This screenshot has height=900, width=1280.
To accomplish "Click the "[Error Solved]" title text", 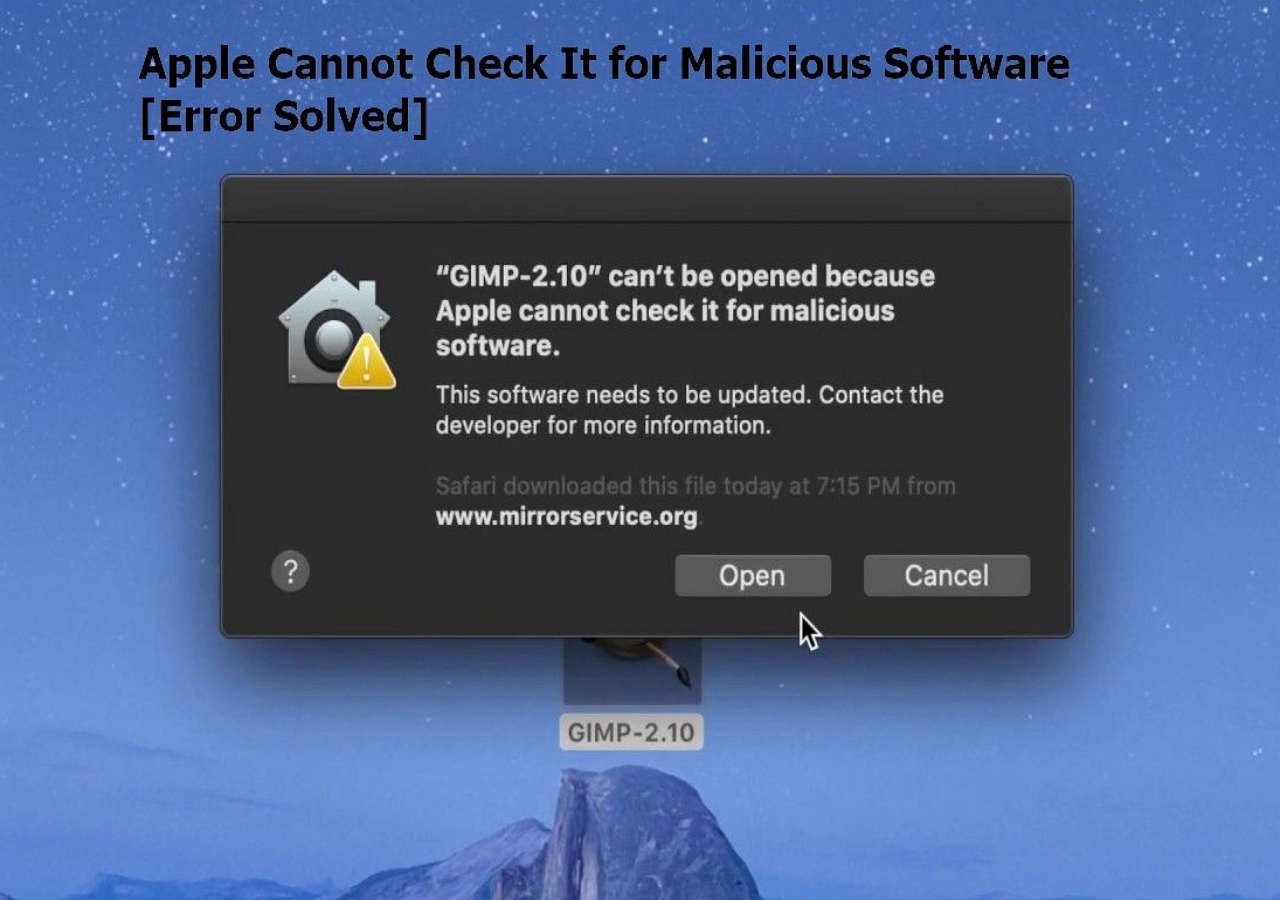I will [284, 117].
